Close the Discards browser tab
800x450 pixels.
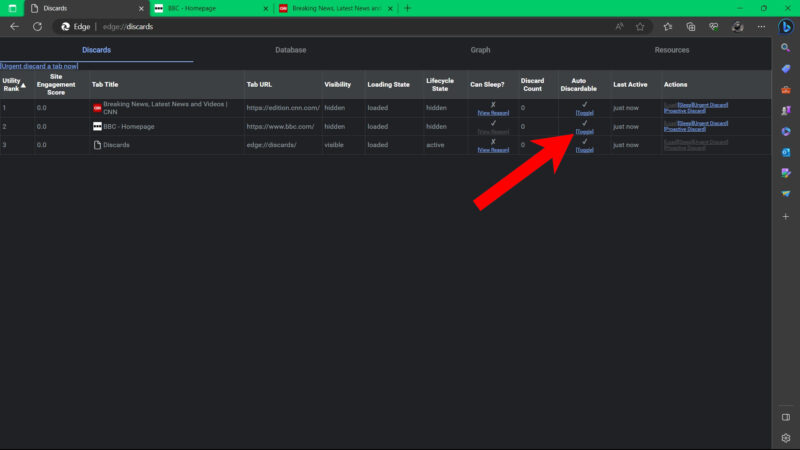(141, 9)
